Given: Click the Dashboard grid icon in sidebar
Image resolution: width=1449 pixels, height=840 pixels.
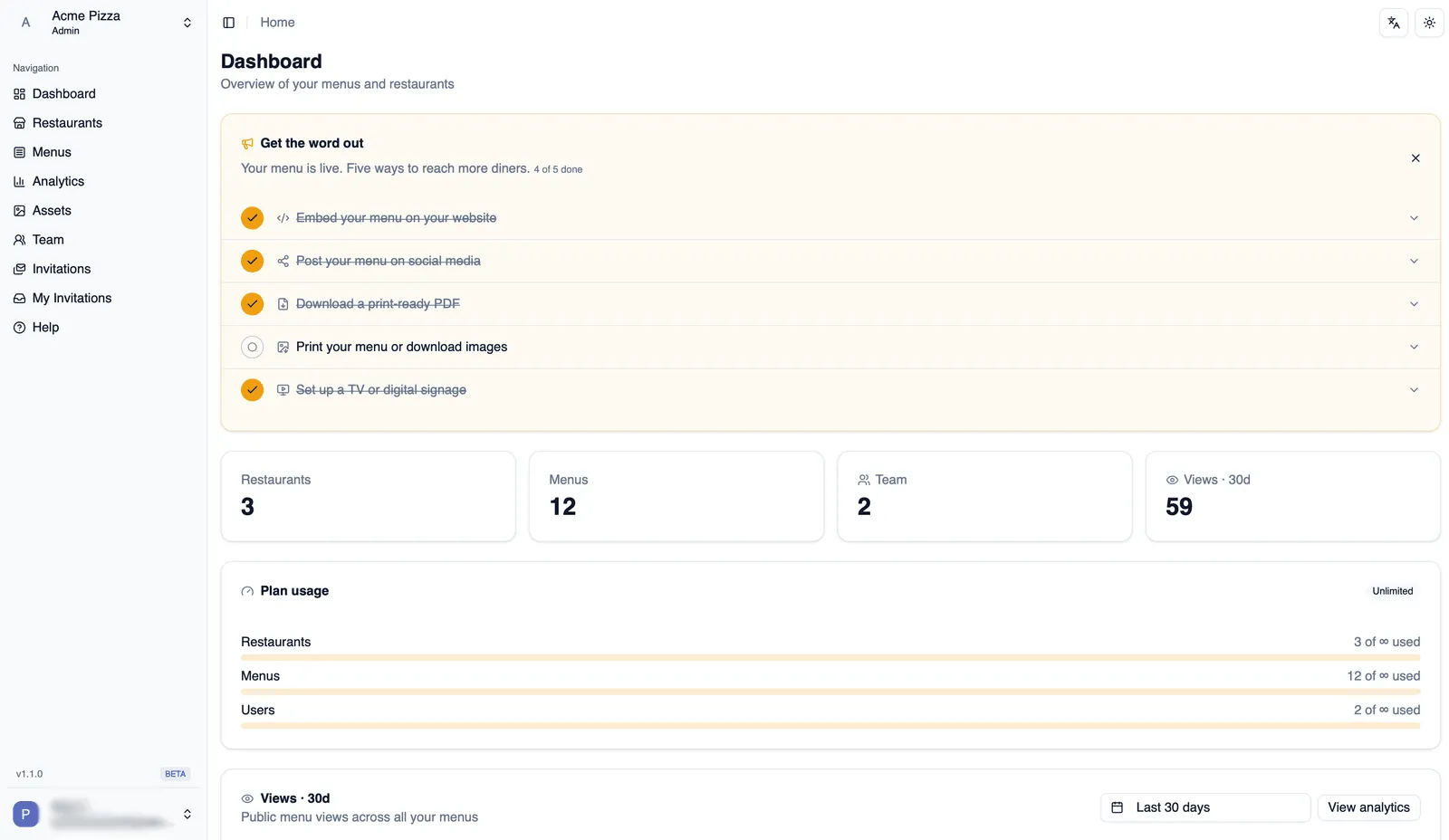Looking at the screenshot, I should pyautogui.click(x=19, y=94).
